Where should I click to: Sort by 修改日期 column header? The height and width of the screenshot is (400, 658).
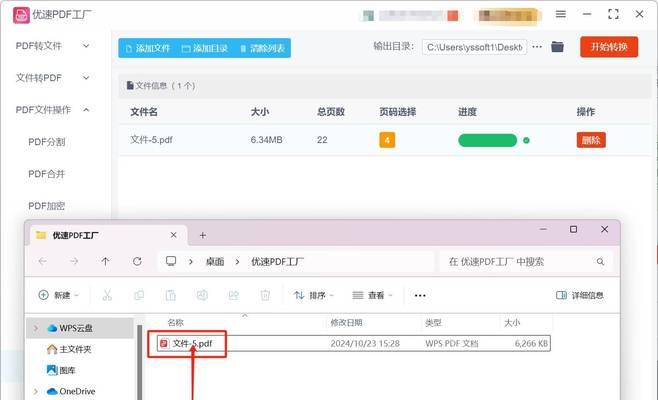point(346,323)
